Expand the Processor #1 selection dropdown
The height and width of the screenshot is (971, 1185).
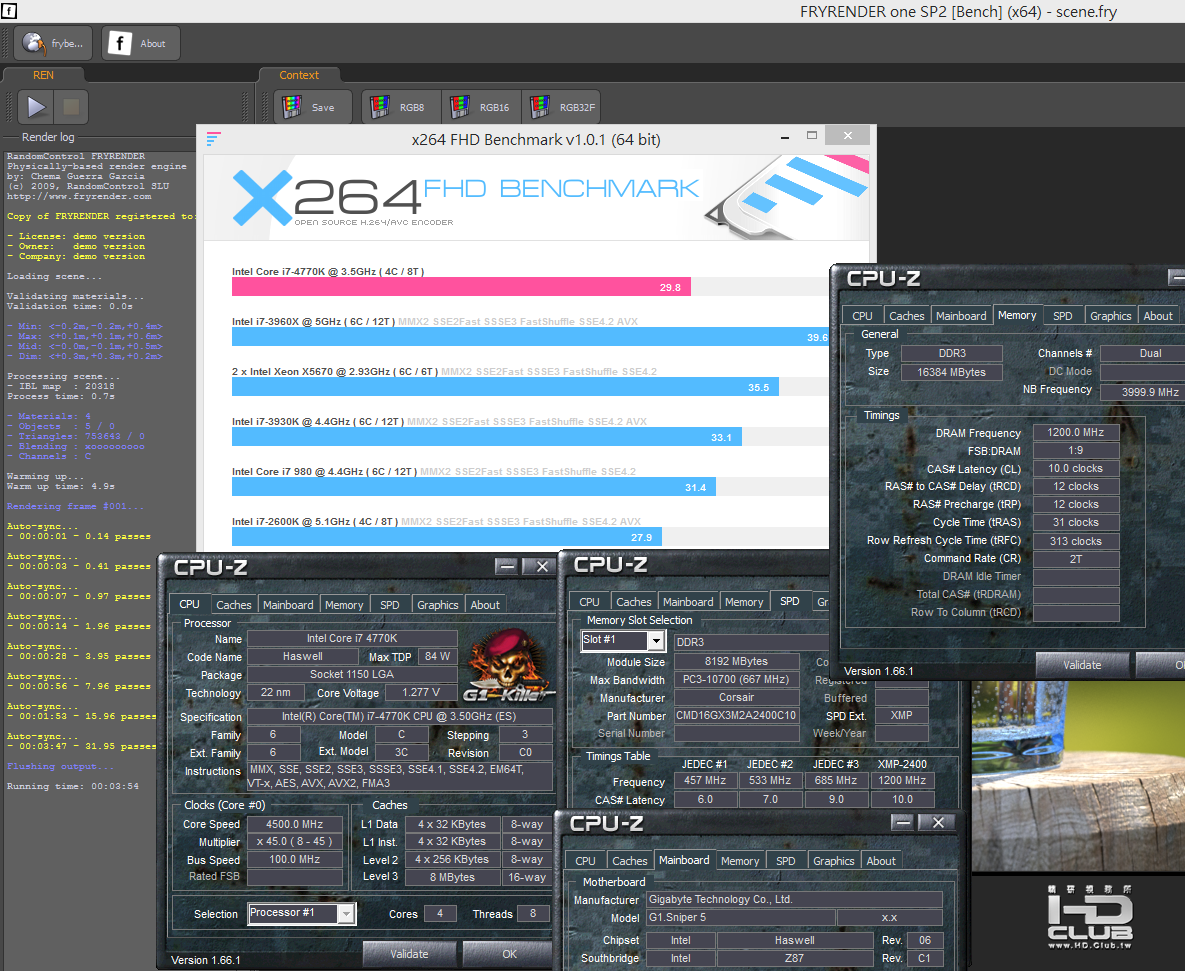[x=345, y=914]
